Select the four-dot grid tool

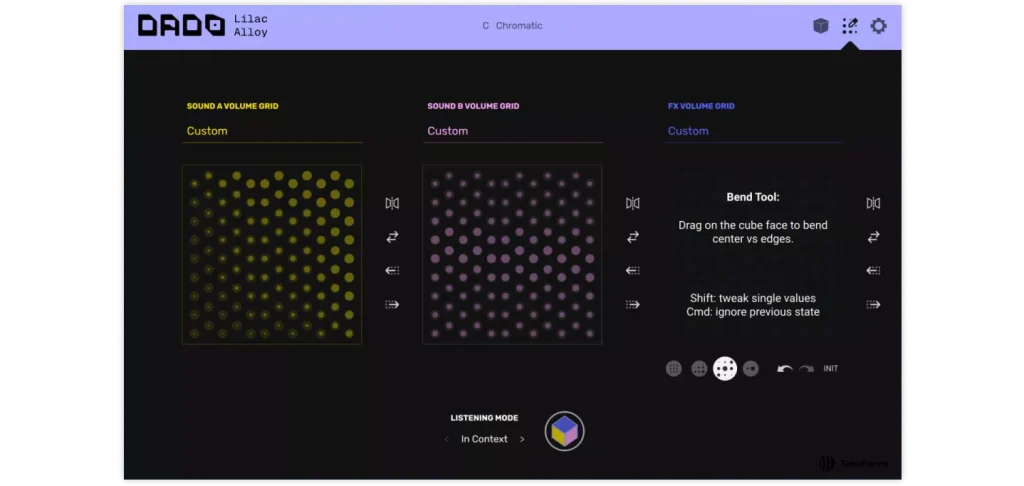pyautogui.click(x=699, y=368)
